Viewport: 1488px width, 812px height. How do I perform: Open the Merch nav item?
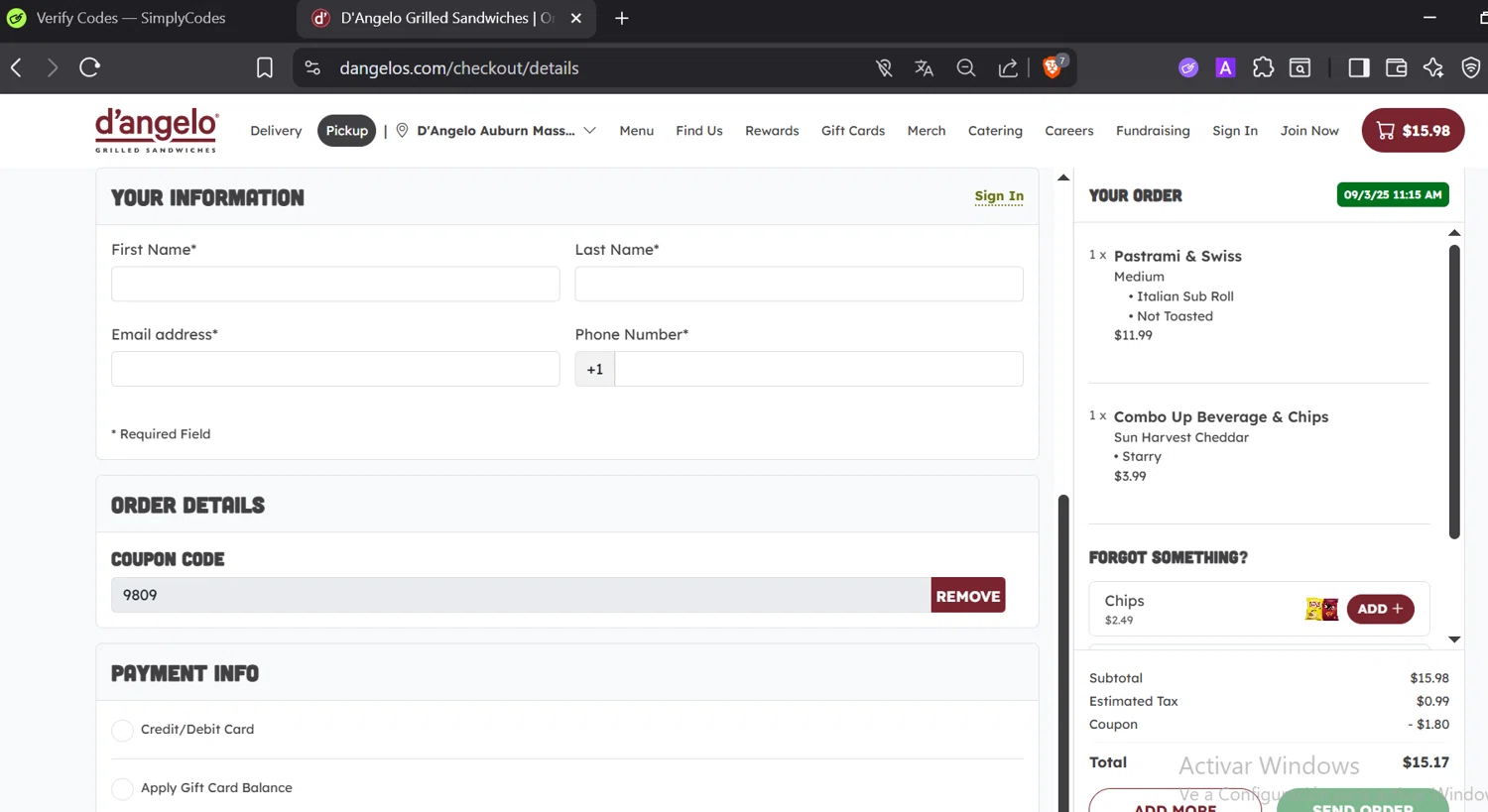pyautogui.click(x=927, y=130)
